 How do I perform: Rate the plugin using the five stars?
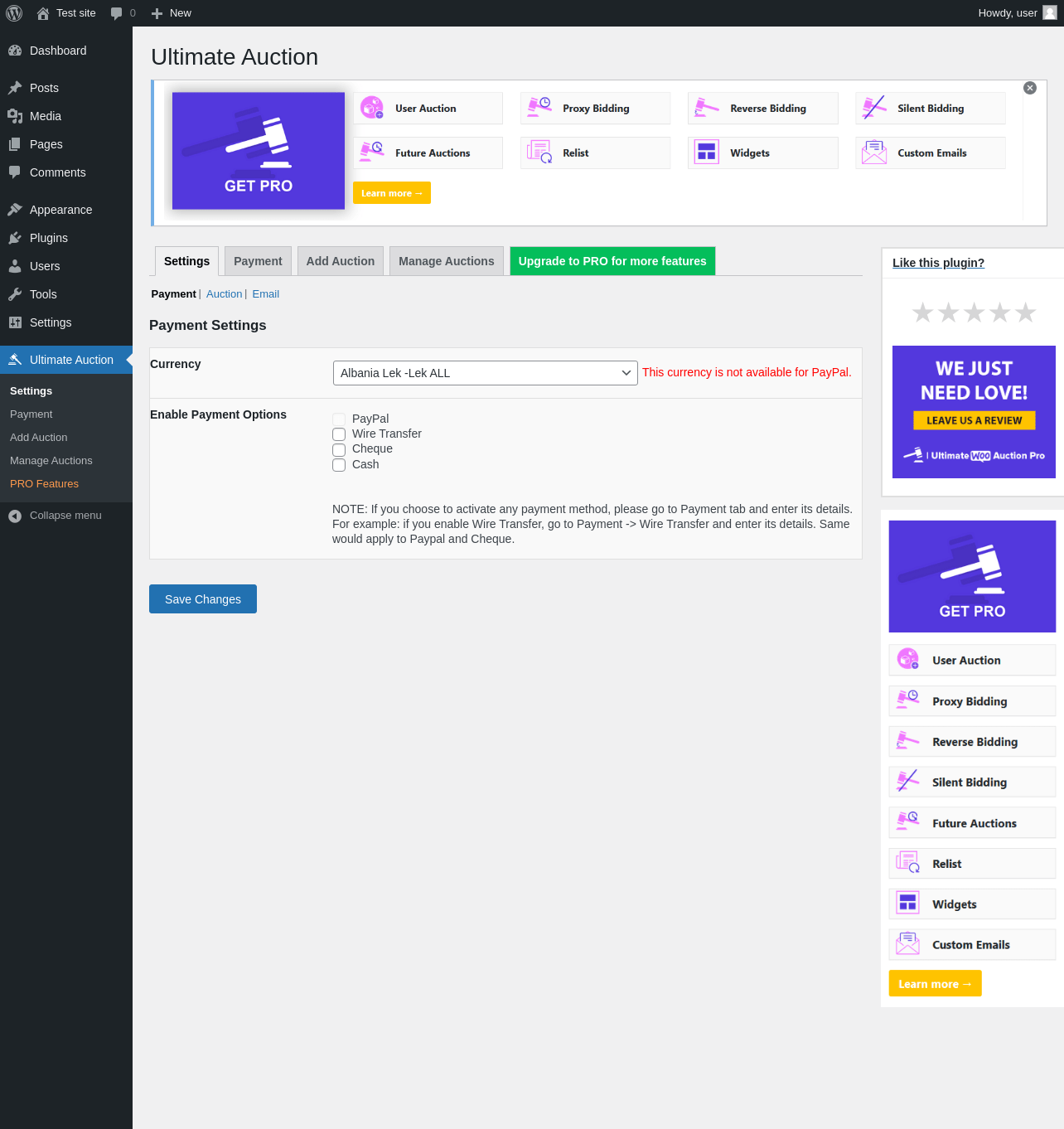(975, 313)
